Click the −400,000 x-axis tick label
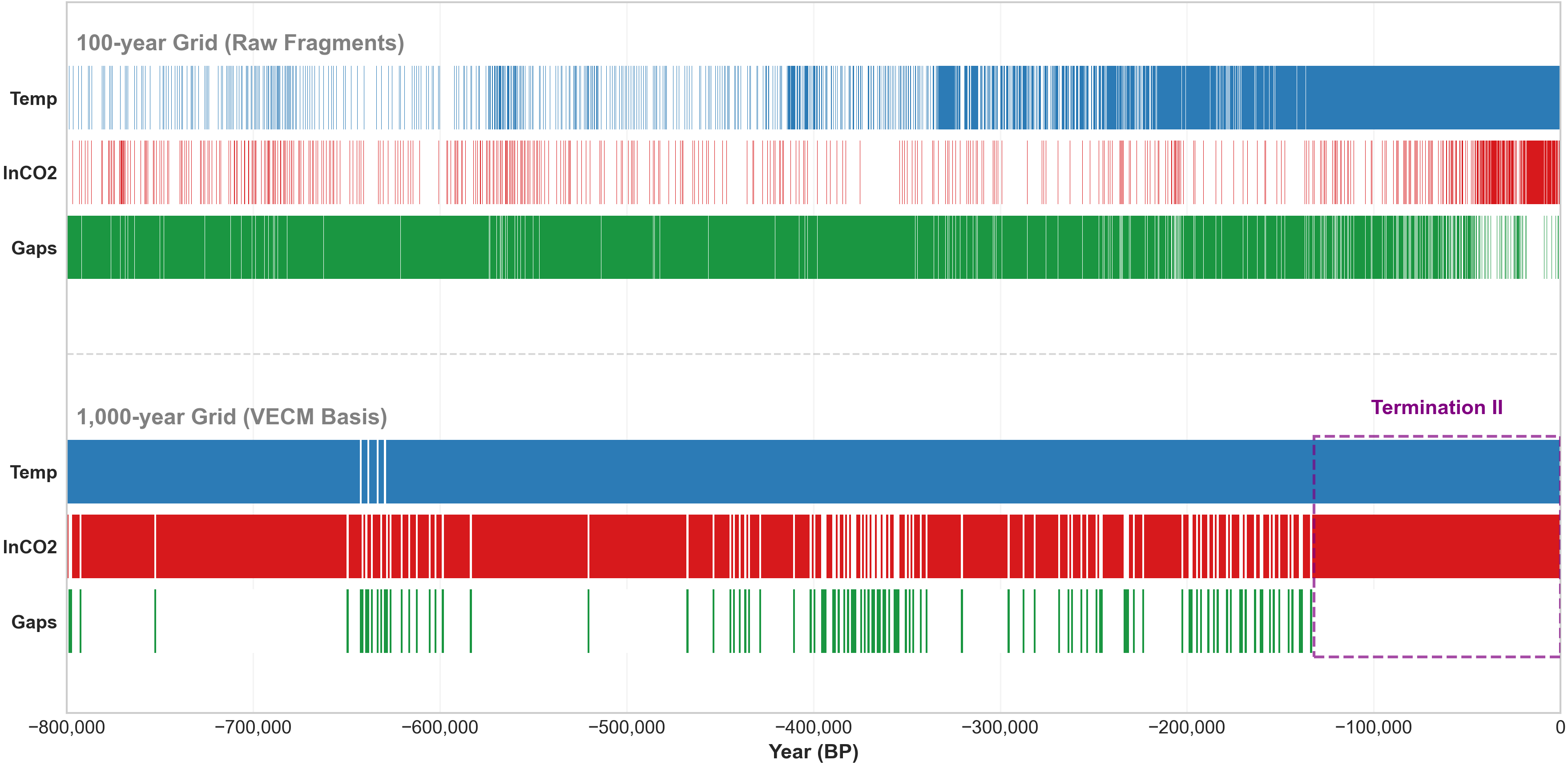1568x765 pixels. [813, 727]
